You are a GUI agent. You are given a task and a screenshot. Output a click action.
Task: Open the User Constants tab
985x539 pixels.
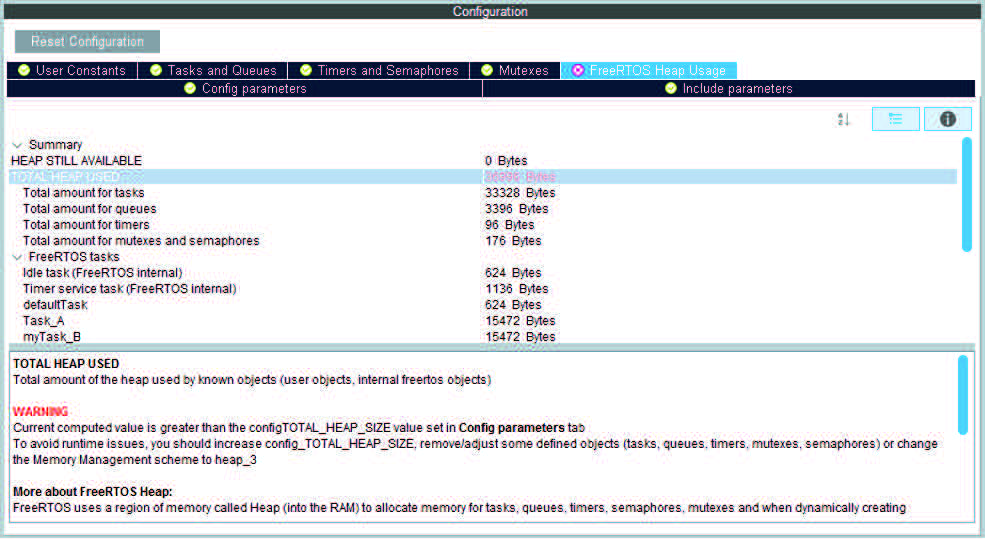[72, 70]
